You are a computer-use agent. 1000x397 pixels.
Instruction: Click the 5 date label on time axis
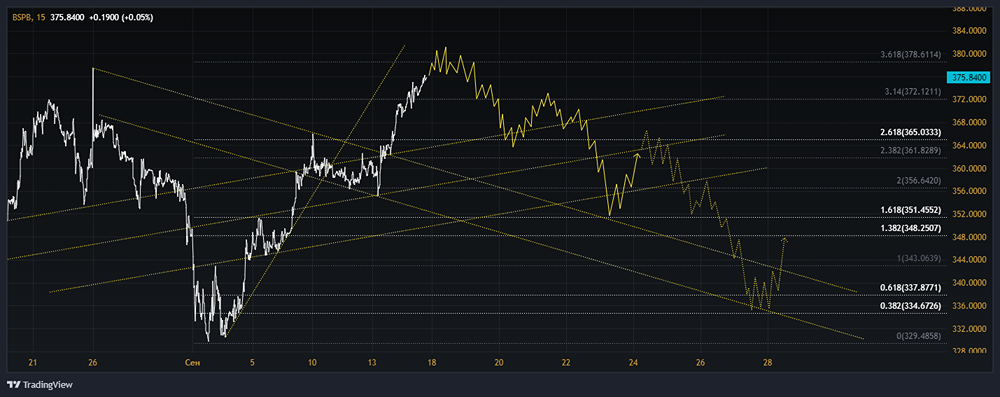click(252, 363)
